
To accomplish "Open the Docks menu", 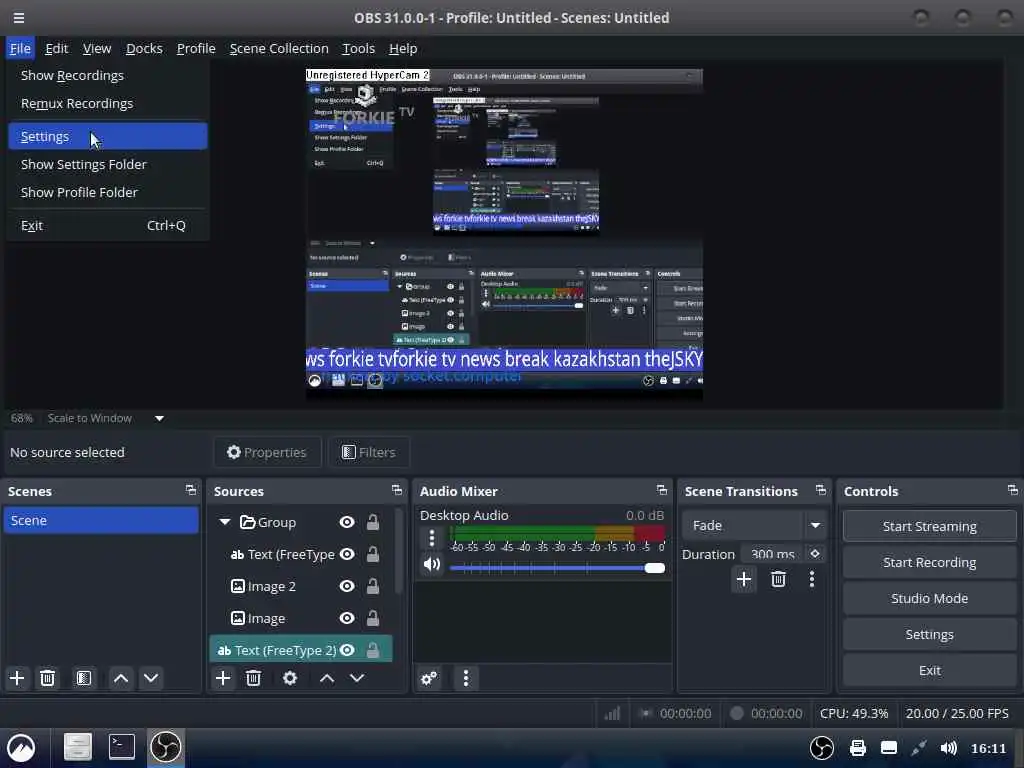I will click(x=144, y=48).
